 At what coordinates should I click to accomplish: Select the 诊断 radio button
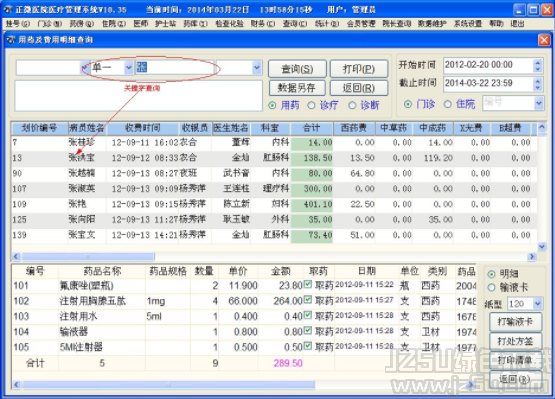(x=352, y=105)
